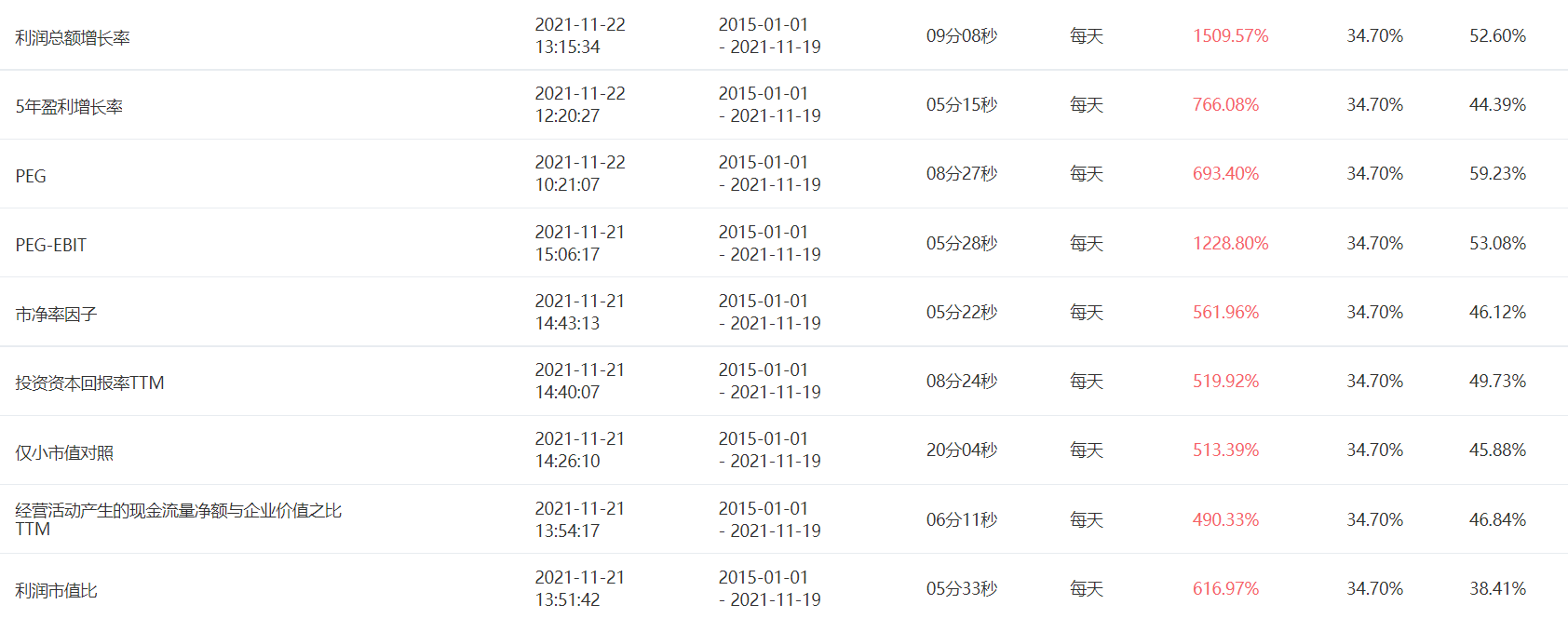Select the 693.40% return value
The height and width of the screenshot is (618, 1568).
tap(1225, 174)
